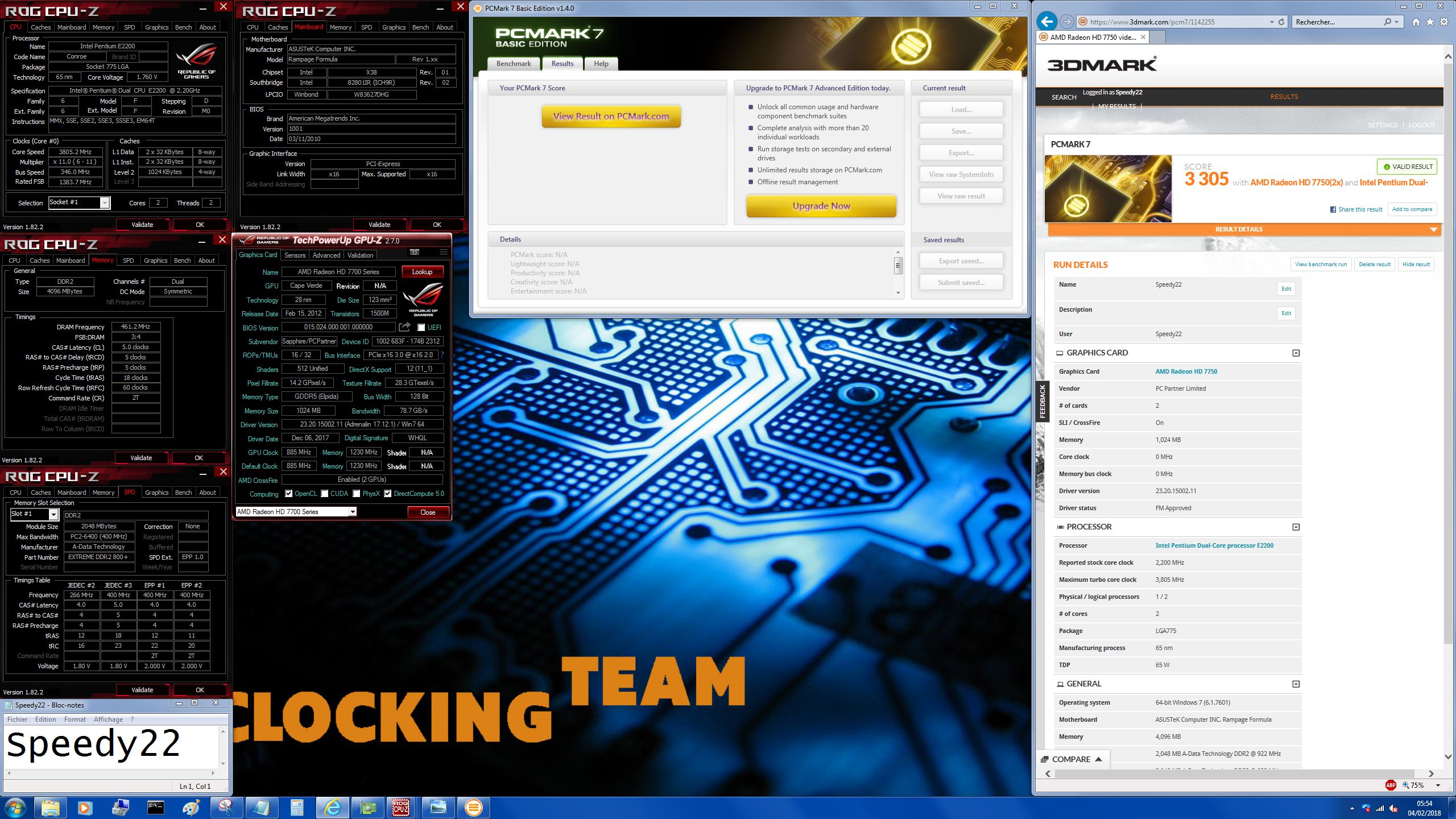Click the taskbar volume speaker icon
Viewport: 1456px width, 819px height.
tap(1393, 808)
